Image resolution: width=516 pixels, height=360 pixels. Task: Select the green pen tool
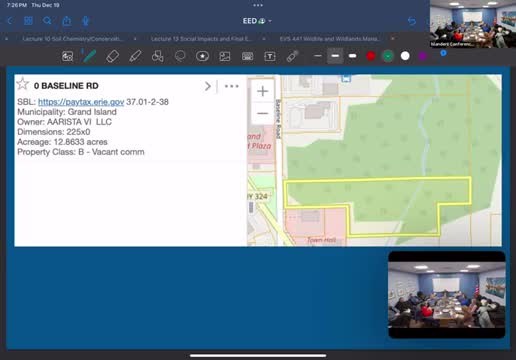coord(89,56)
